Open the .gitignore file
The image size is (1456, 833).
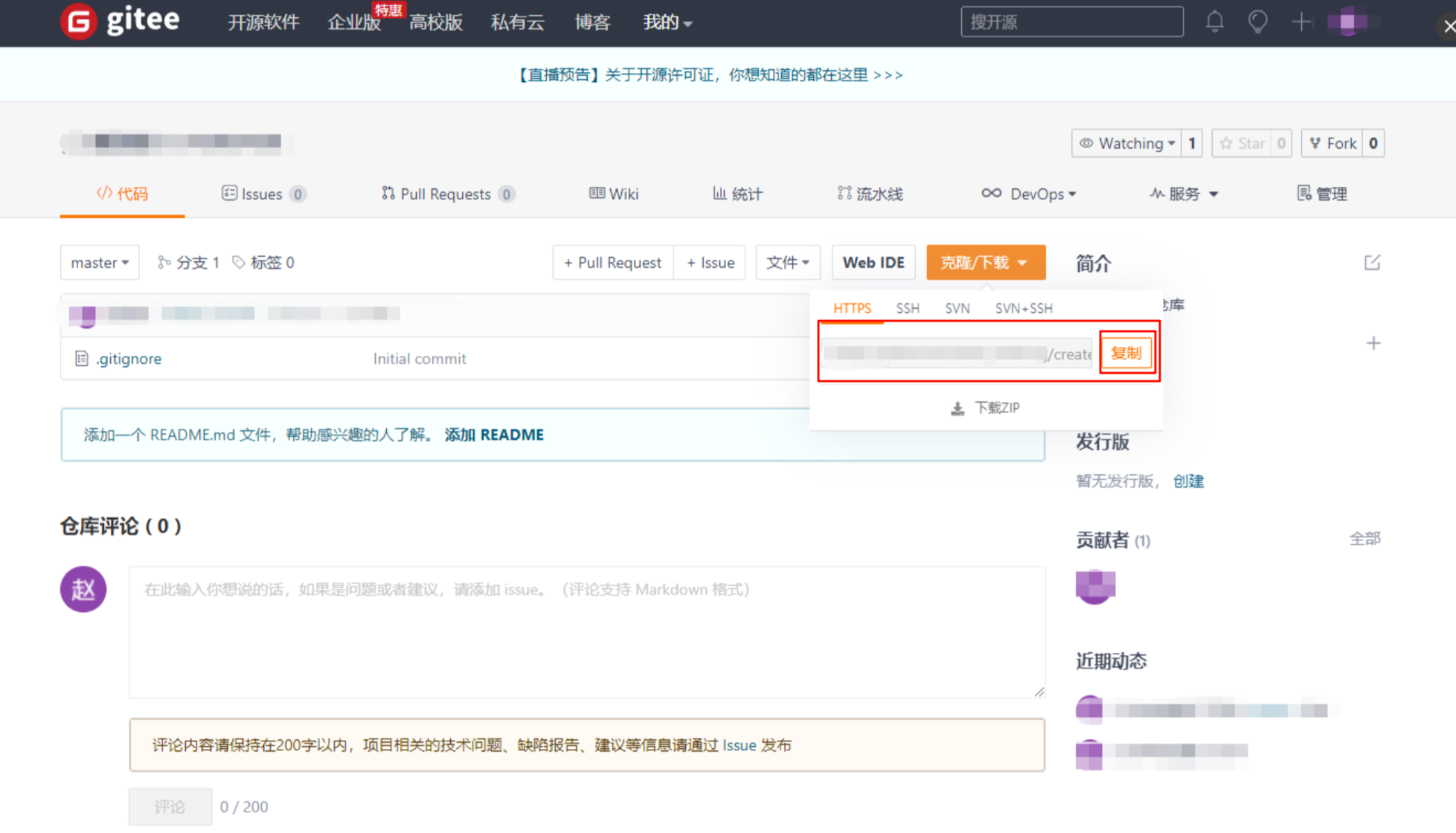click(x=129, y=359)
